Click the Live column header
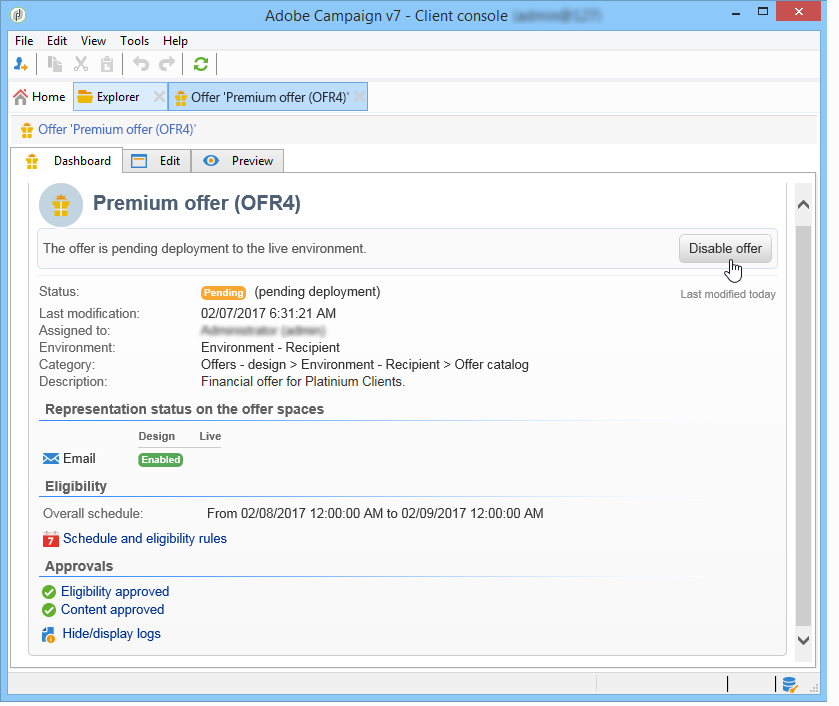 click(x=210, y=436)
